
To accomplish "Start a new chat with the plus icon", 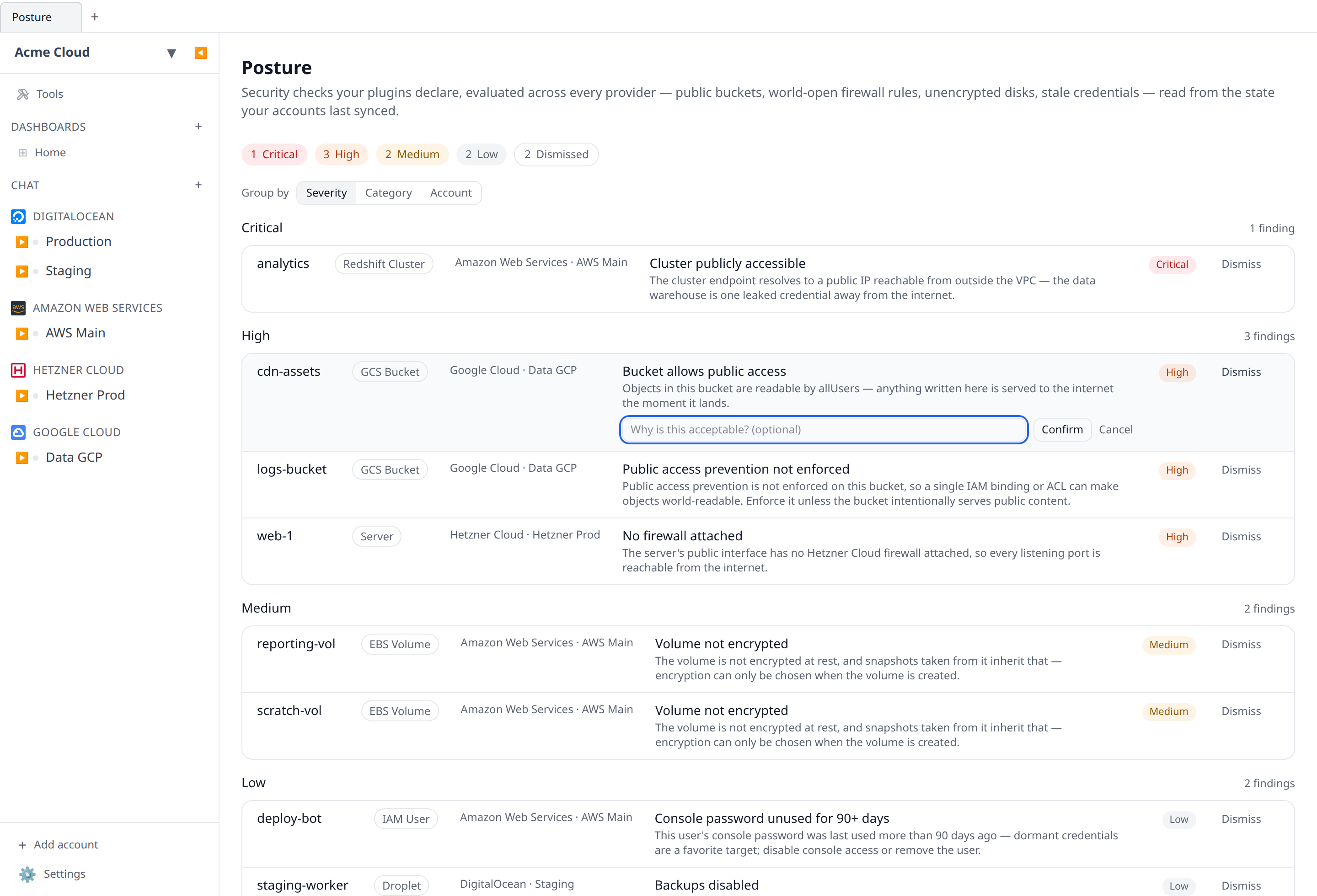I will coord(198,185).
